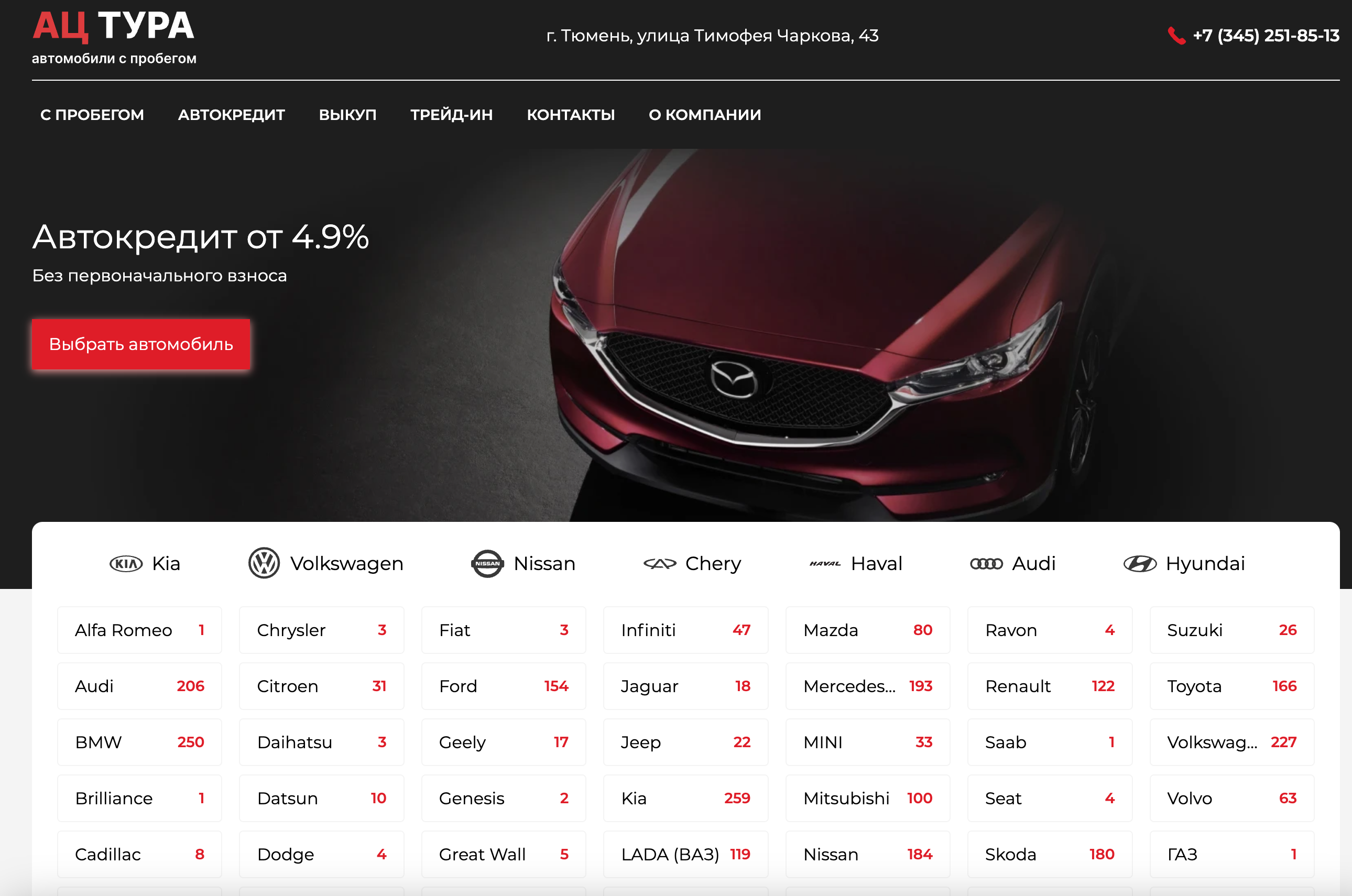Select the Toyota brand tile
Screen dimensions: 1352x896
pyautogui.click(x=1232, y=686)
